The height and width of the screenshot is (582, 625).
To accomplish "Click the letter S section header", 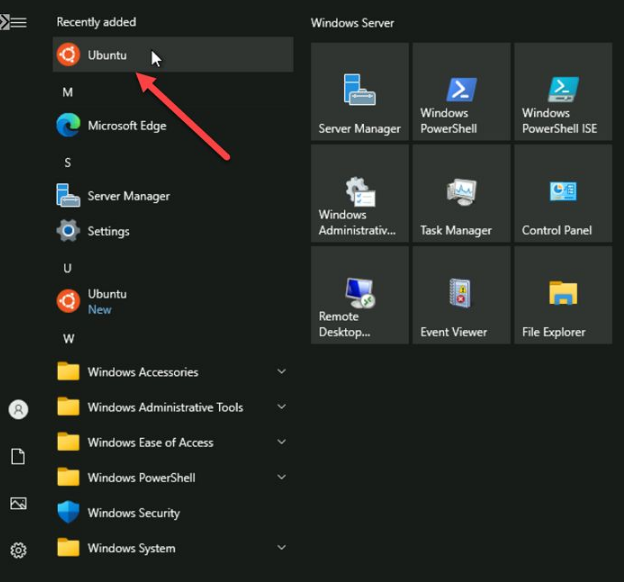I will [x=68, y=163].
